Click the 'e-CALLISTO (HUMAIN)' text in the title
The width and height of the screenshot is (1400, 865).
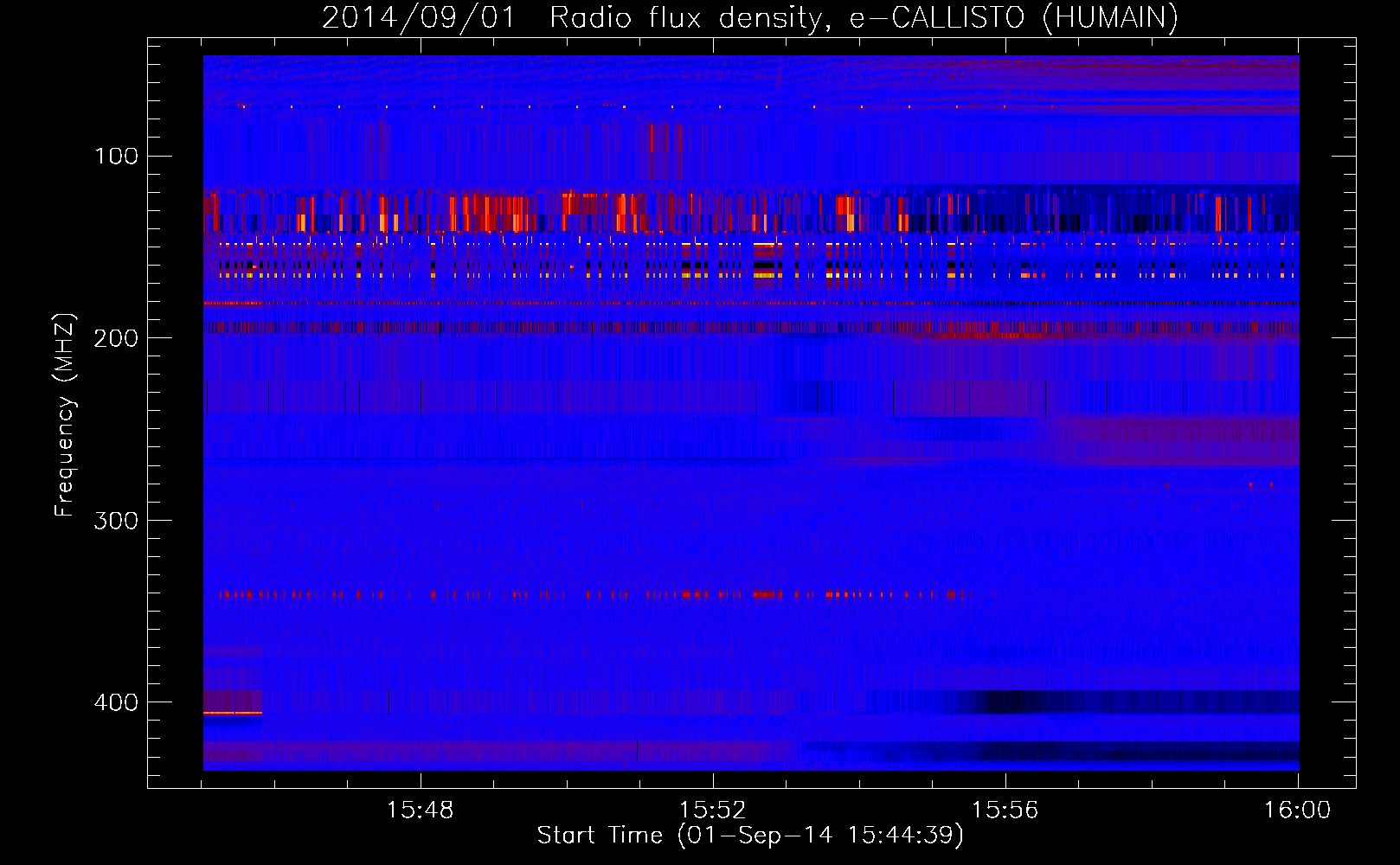pos(1014,18)
